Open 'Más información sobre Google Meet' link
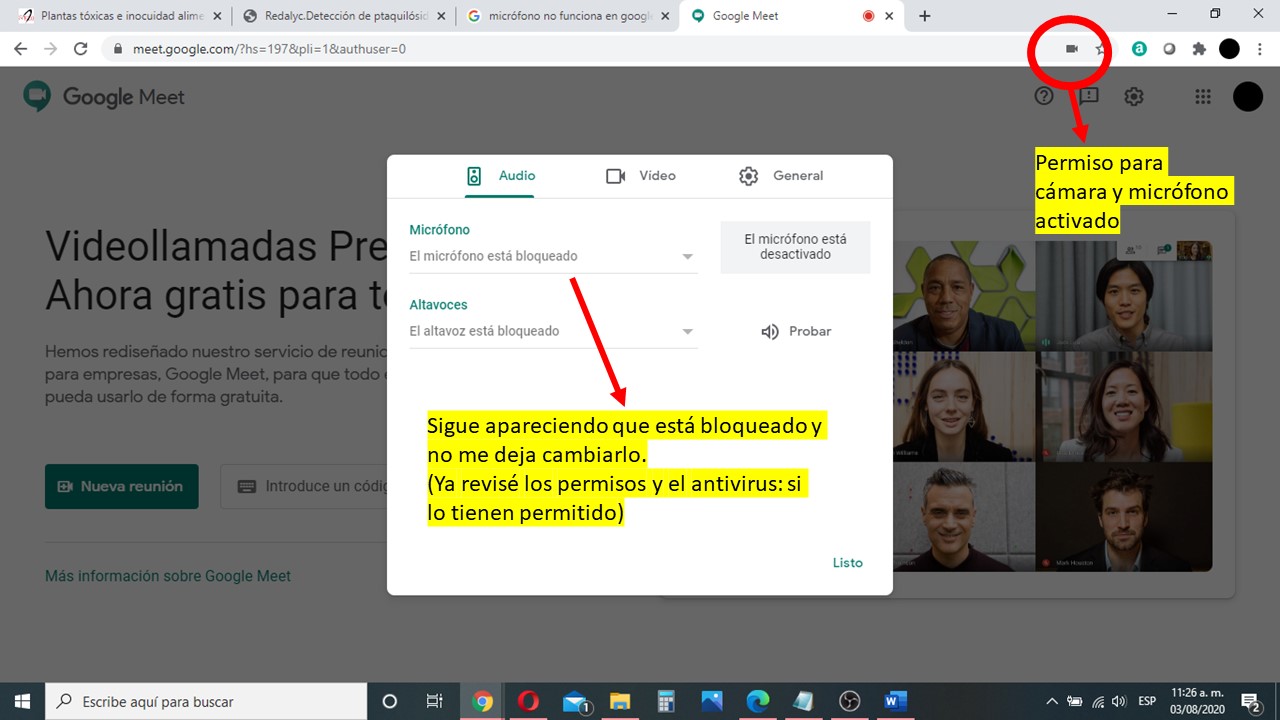 (x=167, y=575)
